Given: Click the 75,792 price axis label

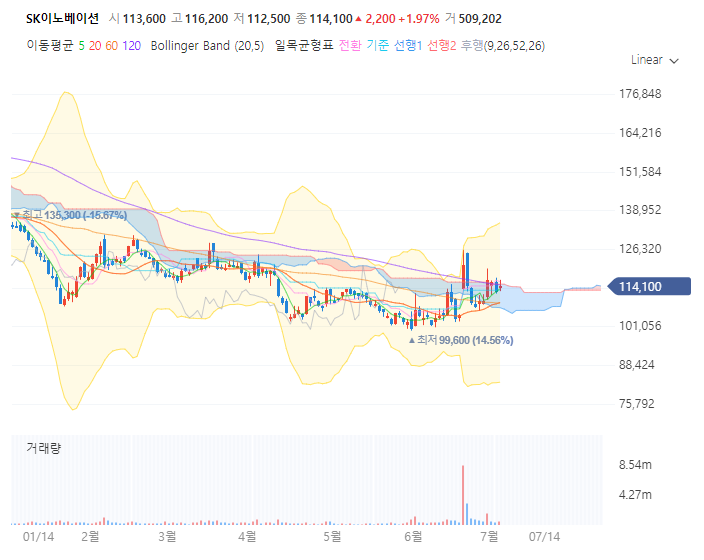Looking at the screenshot, I should point(637,404).
